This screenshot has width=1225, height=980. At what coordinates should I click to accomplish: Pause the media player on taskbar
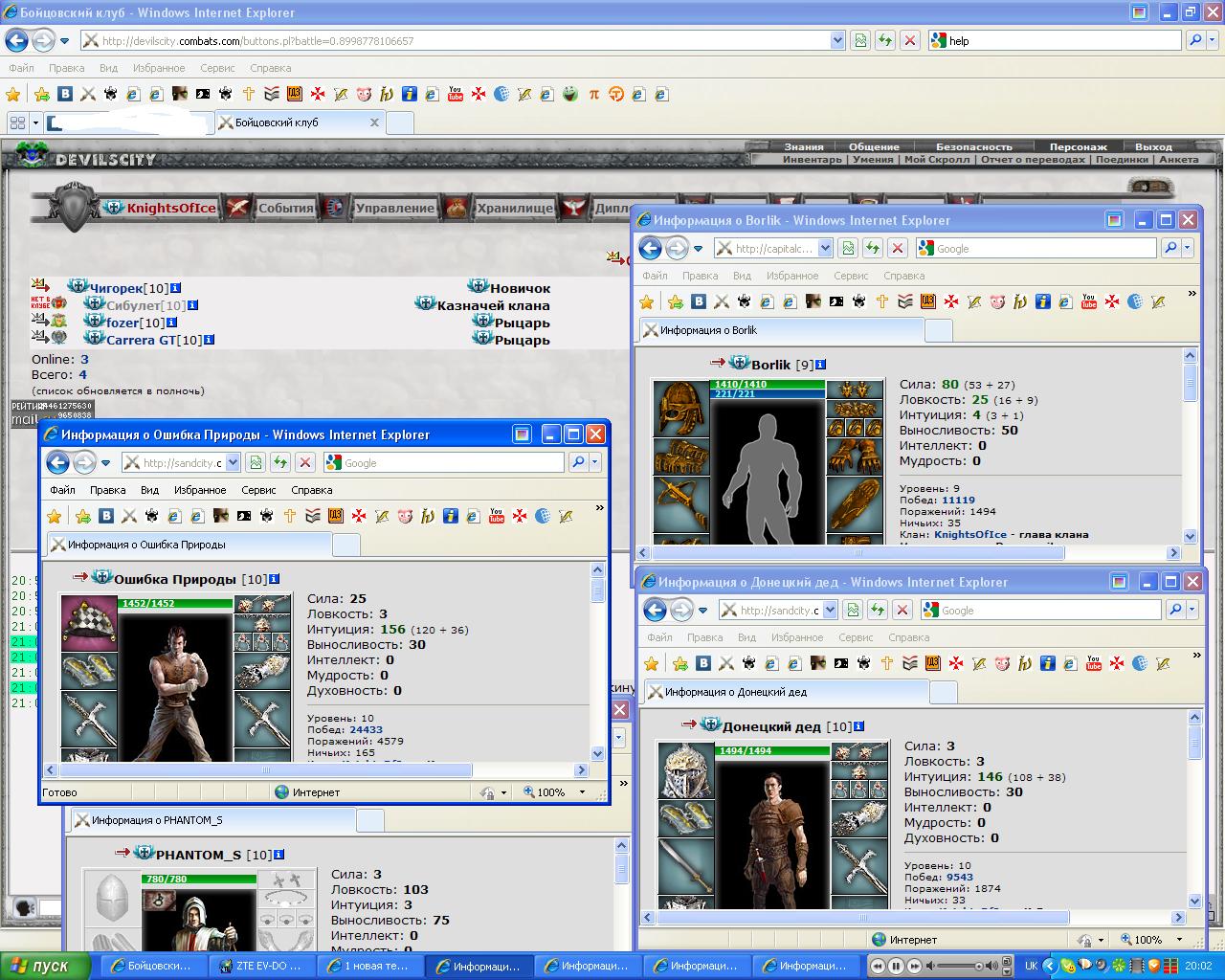coord(896,966)
